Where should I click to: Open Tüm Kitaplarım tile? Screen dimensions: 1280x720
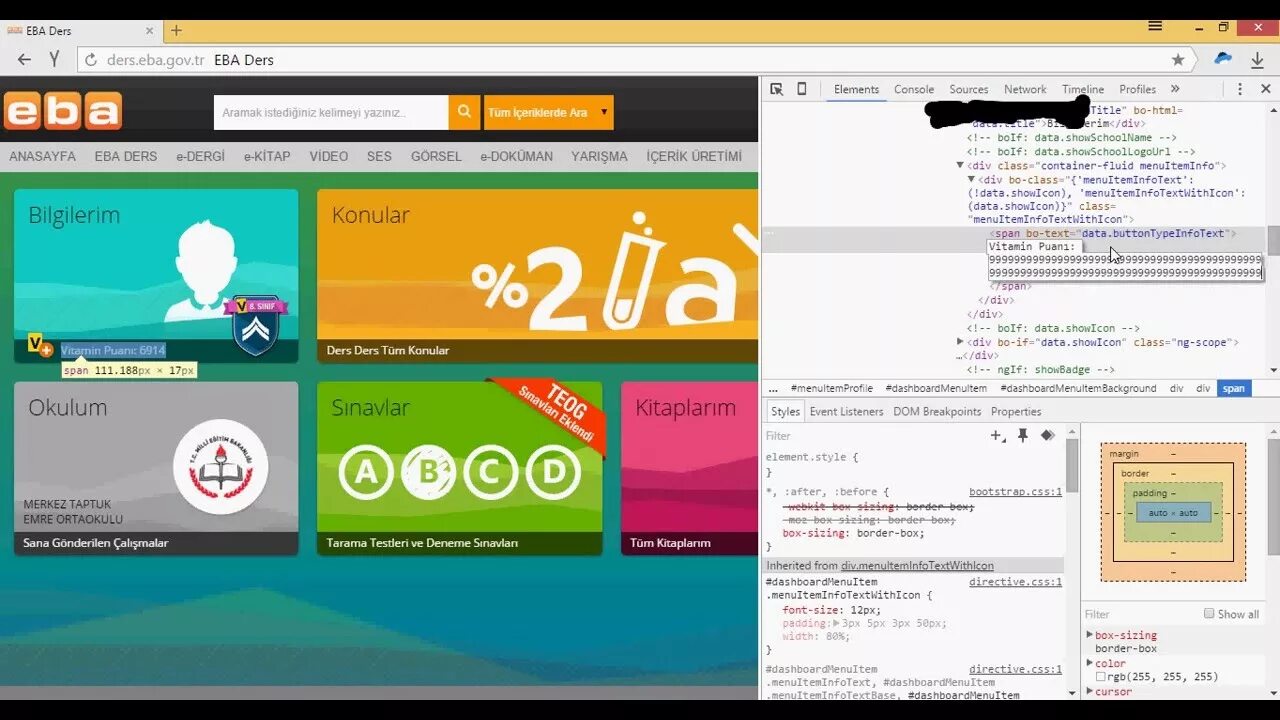coord(689,468)
